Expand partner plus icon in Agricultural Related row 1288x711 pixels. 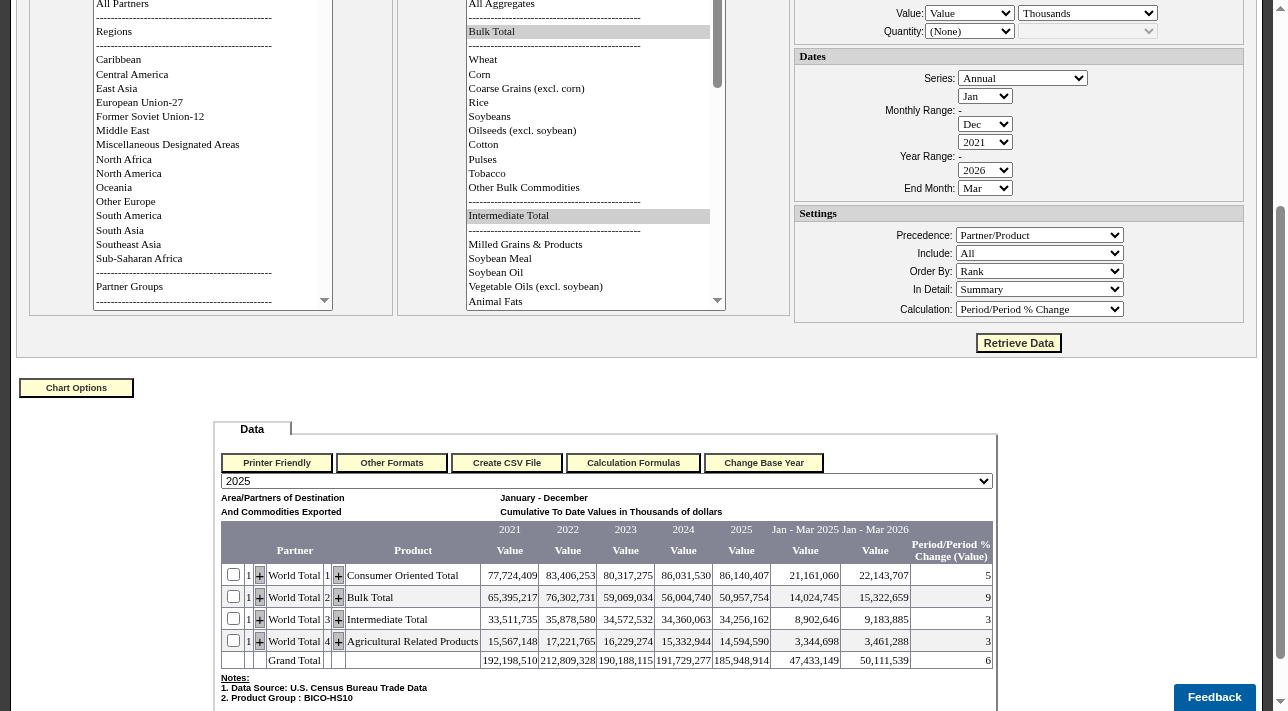click(260, 642)
